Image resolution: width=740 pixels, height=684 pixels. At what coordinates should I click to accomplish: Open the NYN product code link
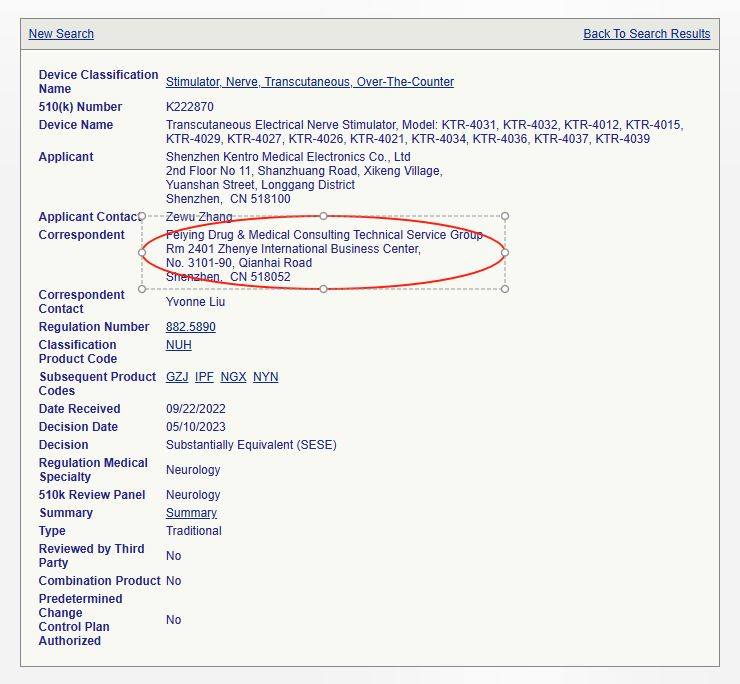(x=265, y=377)
